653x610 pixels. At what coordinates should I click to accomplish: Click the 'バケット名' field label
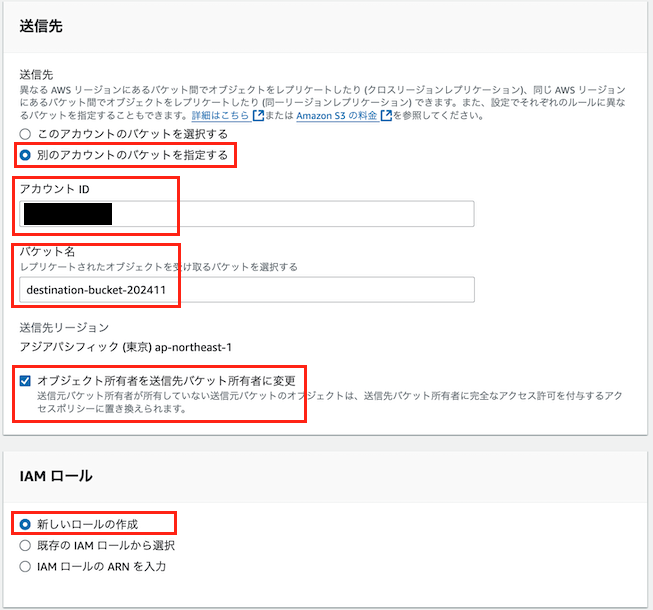[47, 251]
